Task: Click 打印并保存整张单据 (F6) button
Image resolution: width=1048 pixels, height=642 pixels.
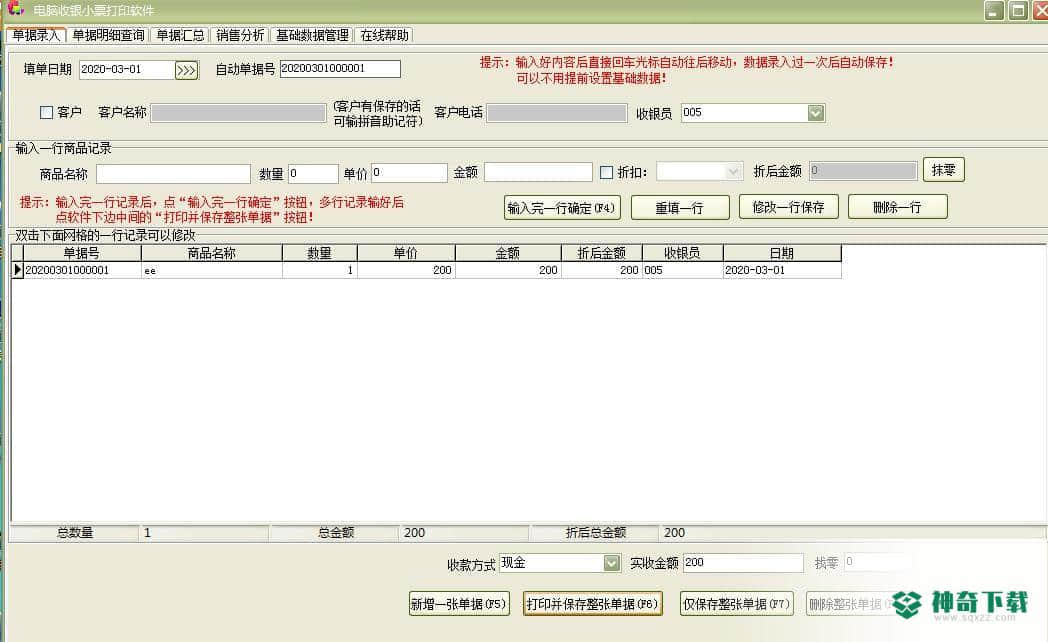Action: click(593, 604)
